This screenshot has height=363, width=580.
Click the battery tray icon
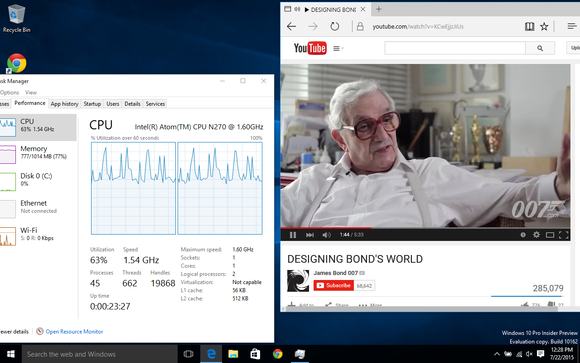coord(508,354)
